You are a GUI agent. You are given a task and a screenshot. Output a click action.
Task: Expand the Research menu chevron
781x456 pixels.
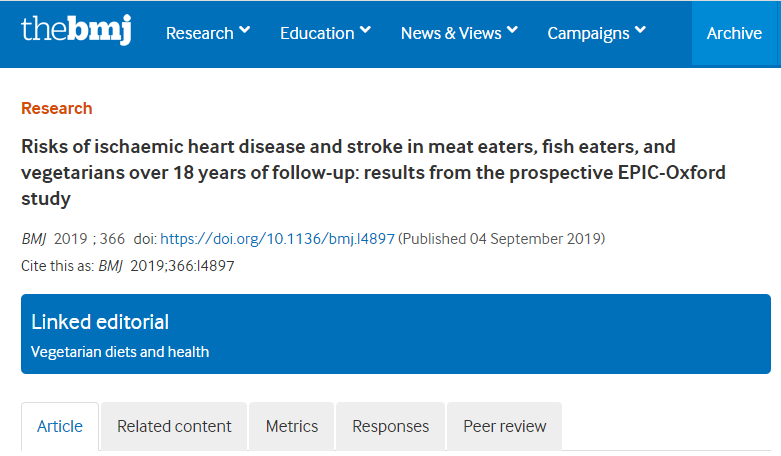(x=245, y=30)
